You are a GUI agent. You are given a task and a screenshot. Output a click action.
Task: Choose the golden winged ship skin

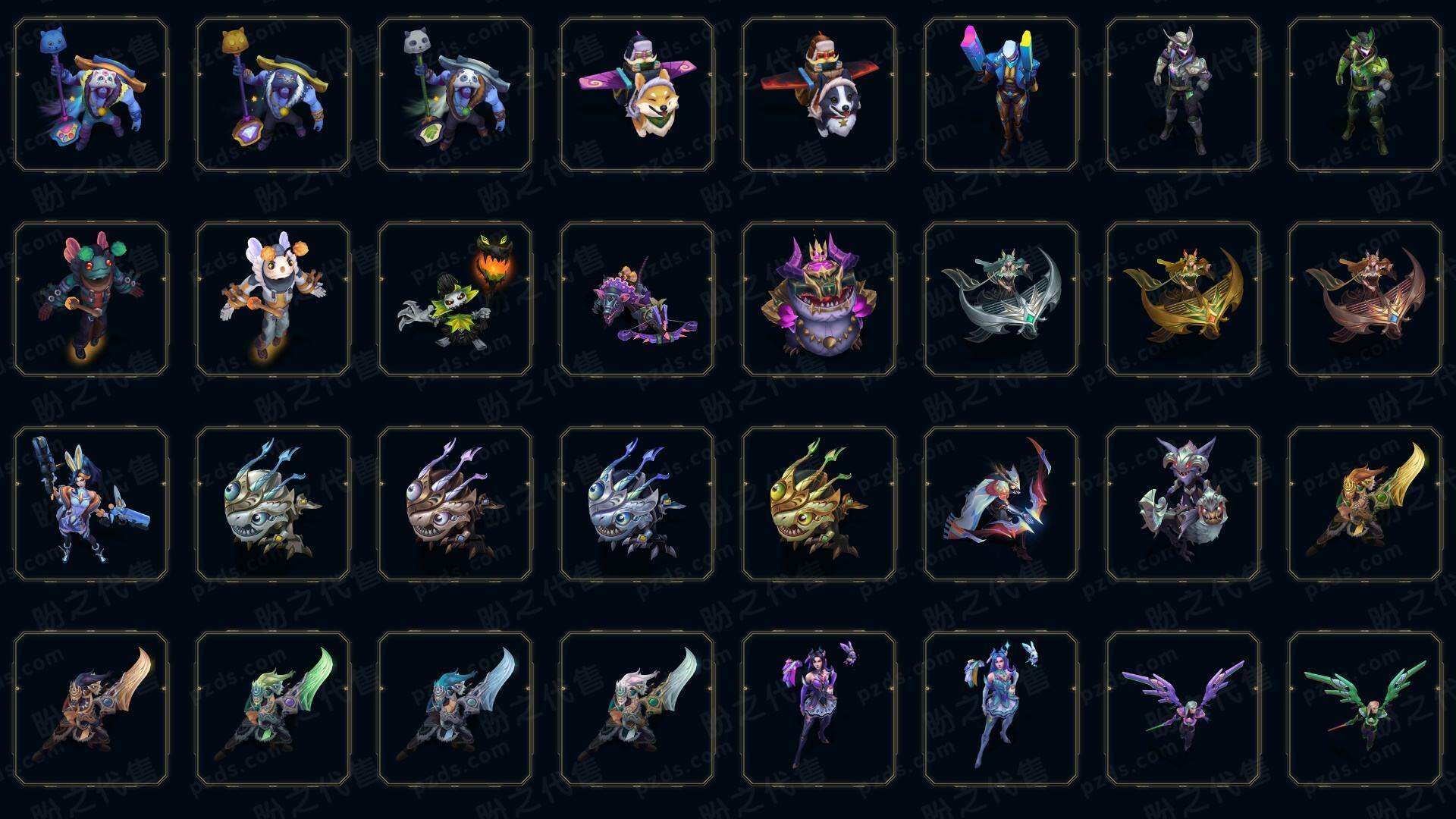(1183, 299)
